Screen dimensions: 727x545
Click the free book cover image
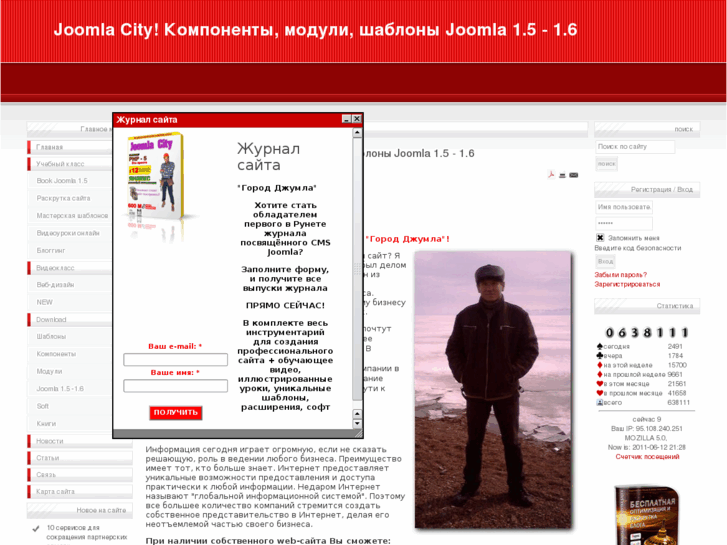647,515
